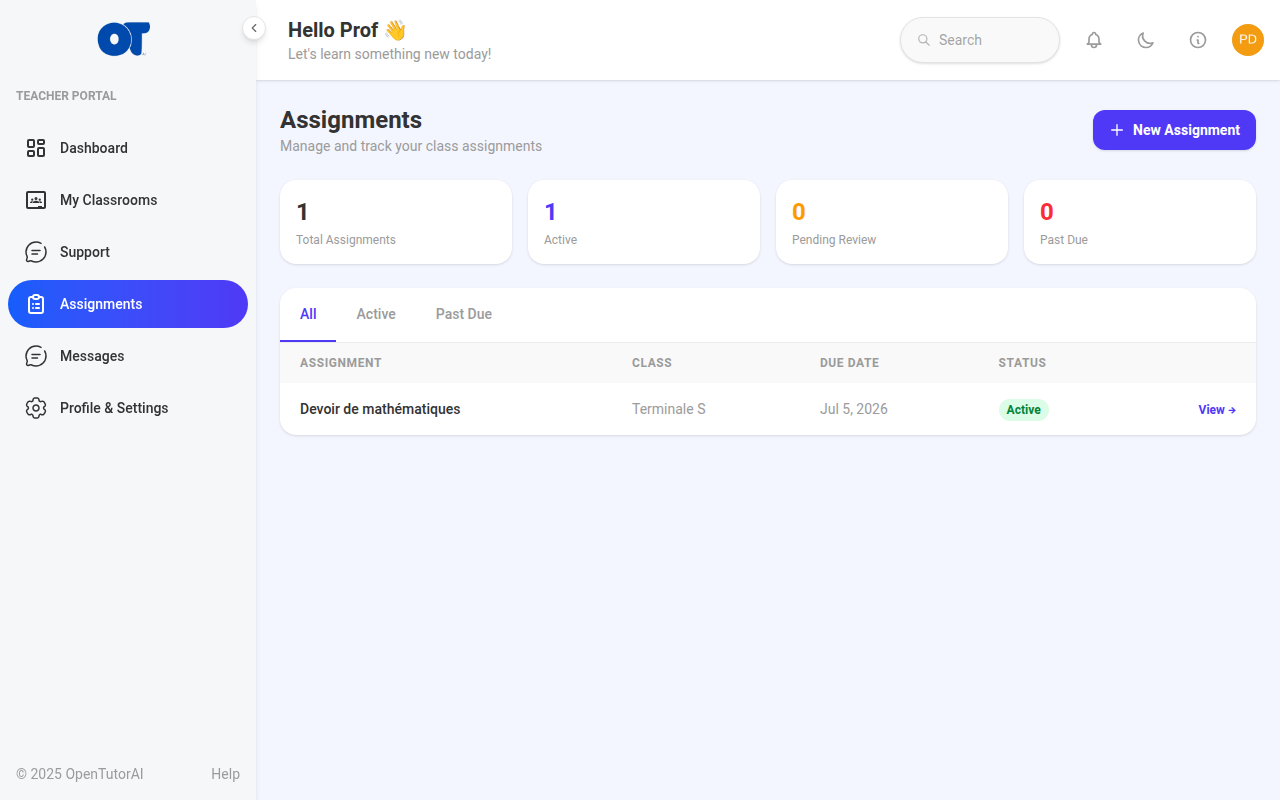Click the Profile & Settings gear icon
The width and height of the screenshot is (1280, 800).
[36, 408]
